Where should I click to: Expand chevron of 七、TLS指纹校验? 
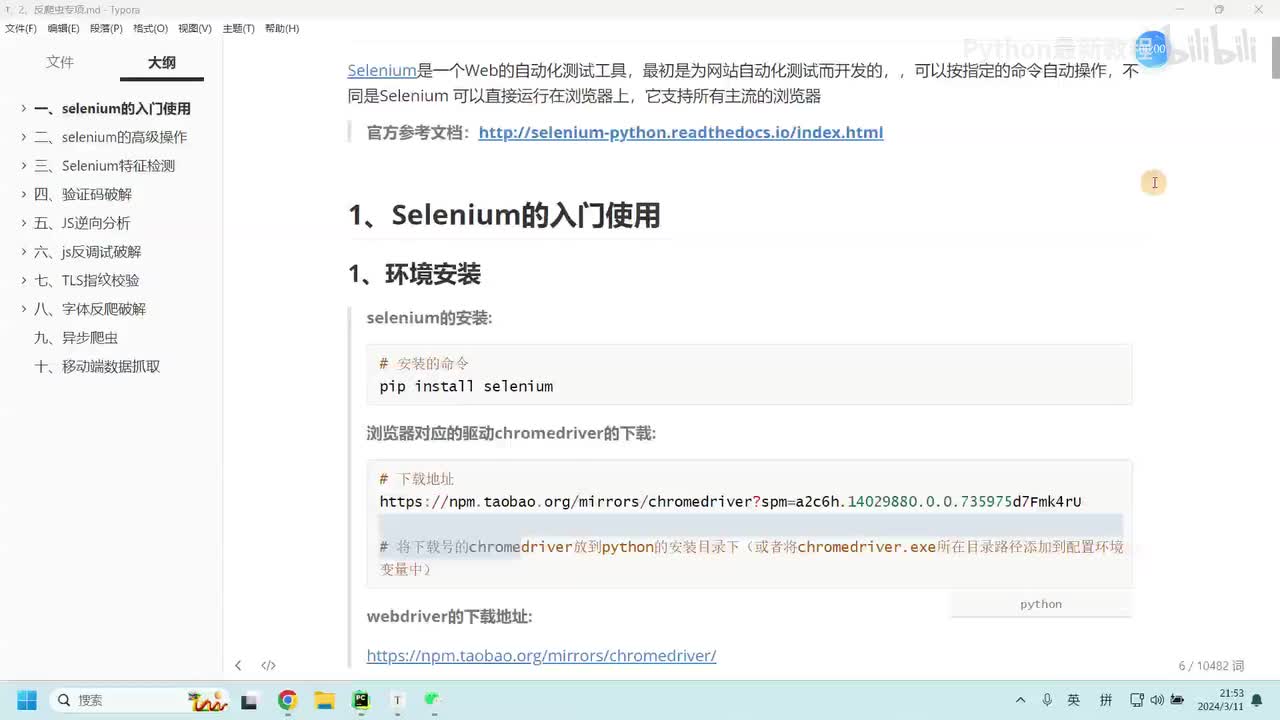[x=23, y=280]
